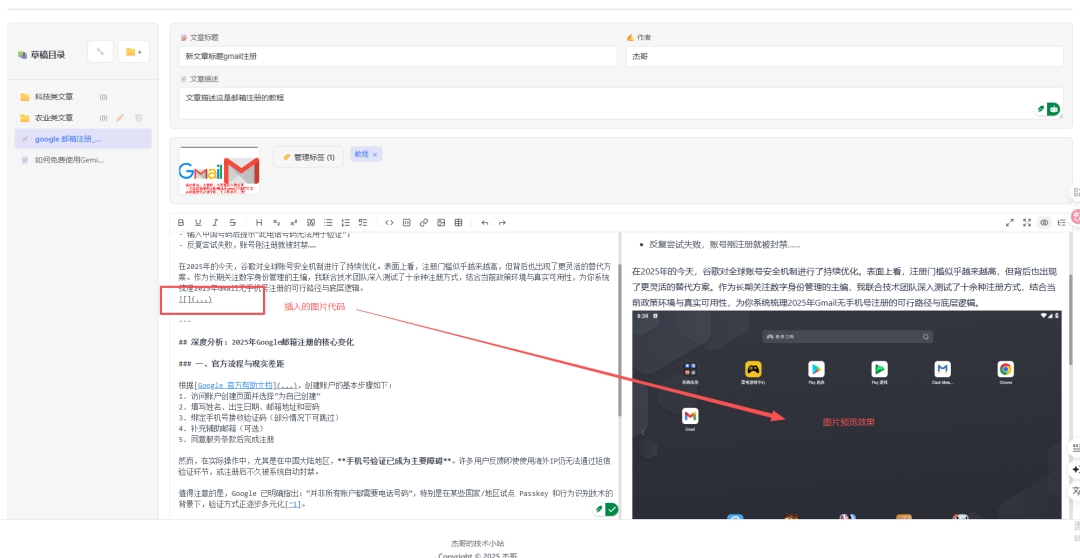Insert a blockquote from toolbar

pyautogui.click(x=311, y=223)
